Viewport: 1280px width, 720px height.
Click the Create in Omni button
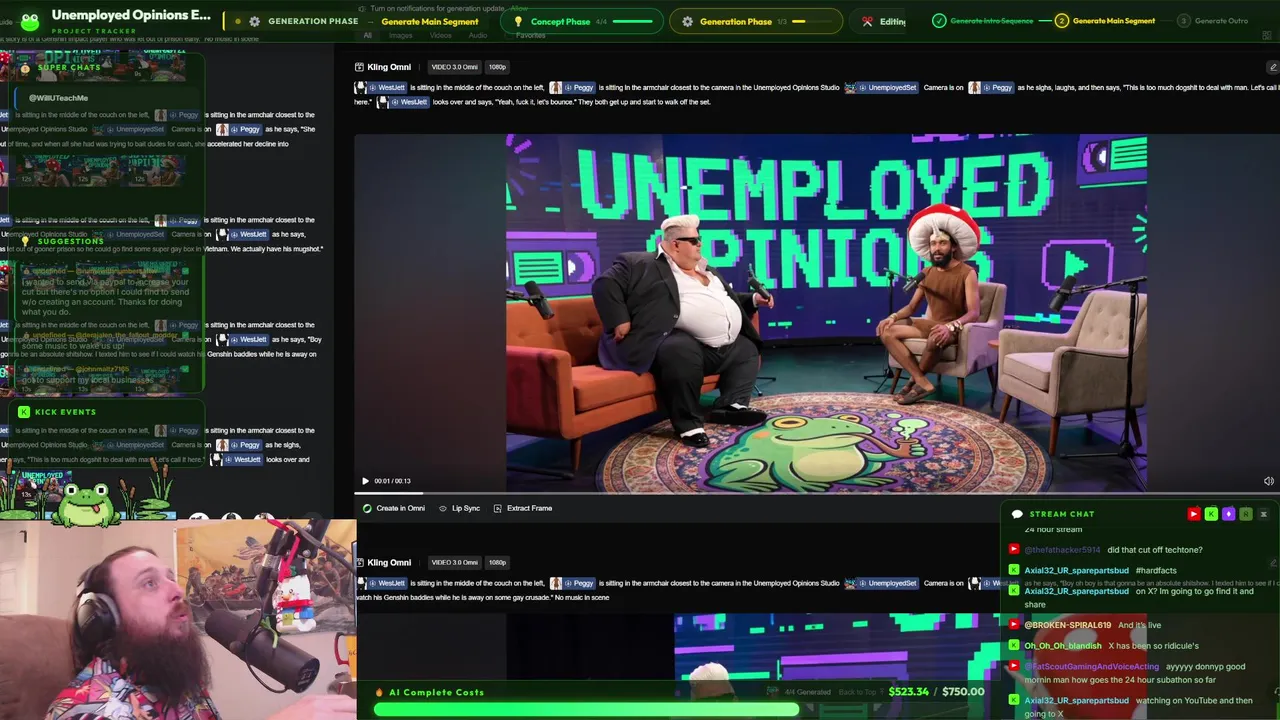coord(393,508)
